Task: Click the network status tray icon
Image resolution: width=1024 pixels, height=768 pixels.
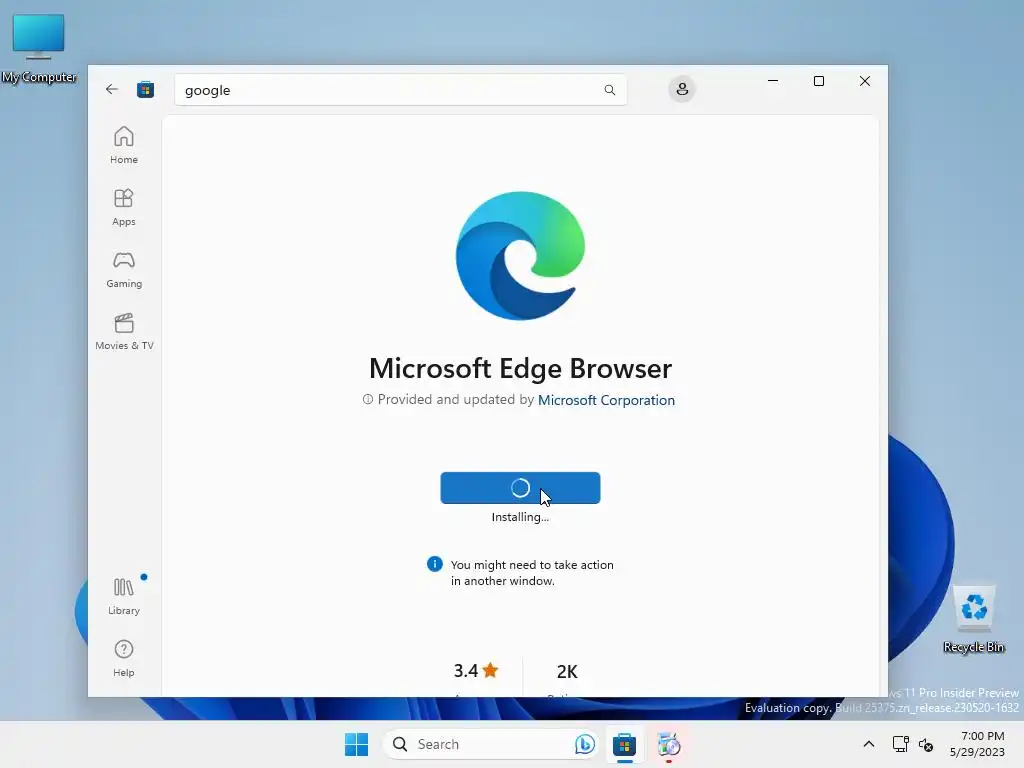Action: (x=901, y=744)
